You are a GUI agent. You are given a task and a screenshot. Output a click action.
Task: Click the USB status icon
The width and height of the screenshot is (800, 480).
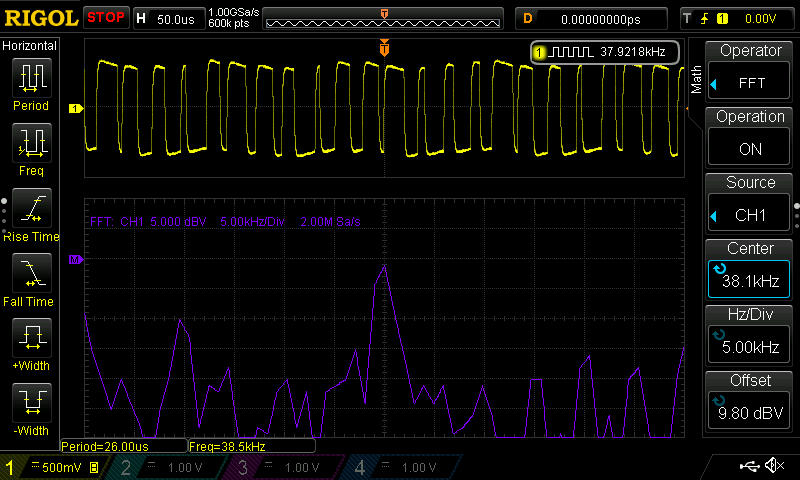748,467
